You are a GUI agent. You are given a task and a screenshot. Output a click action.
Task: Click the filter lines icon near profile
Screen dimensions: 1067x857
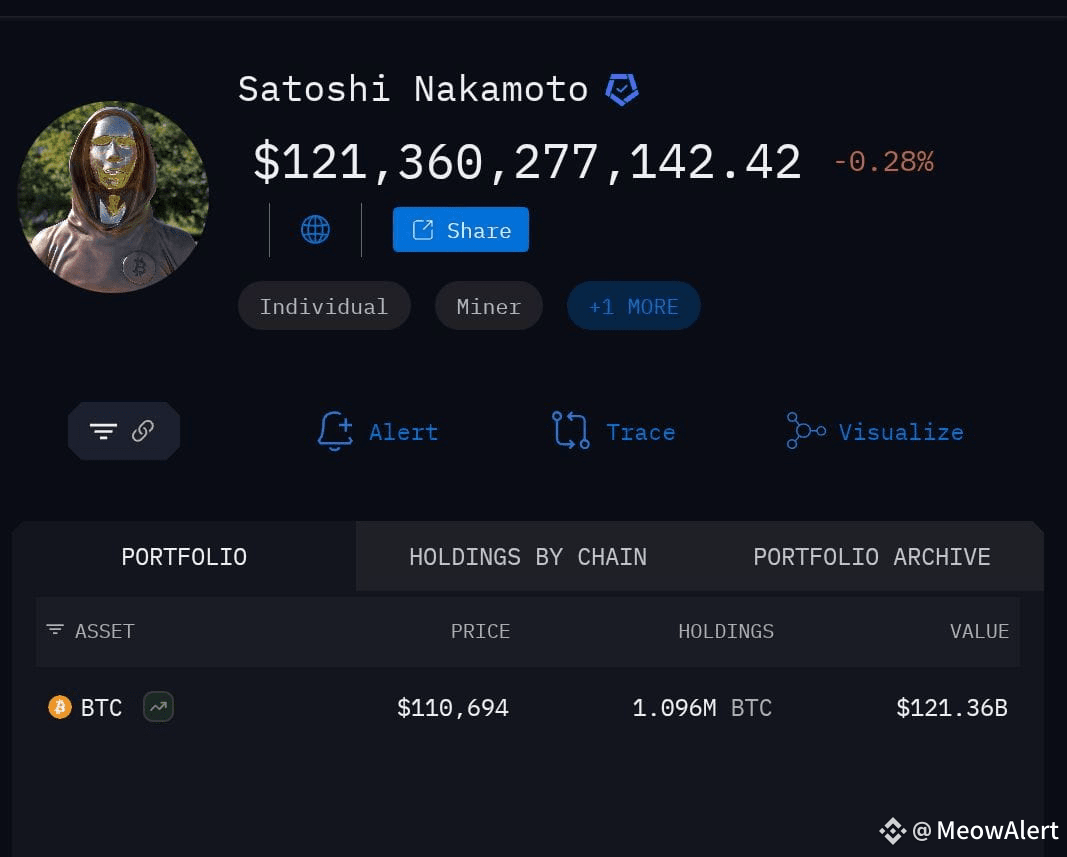coord(104,431)
